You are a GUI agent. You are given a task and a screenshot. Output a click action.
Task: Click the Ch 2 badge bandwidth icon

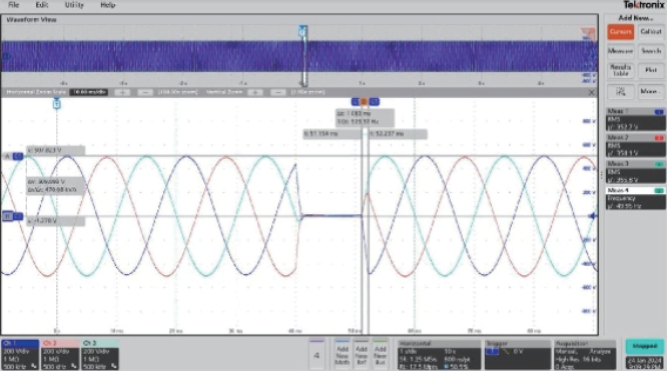click(74, 366)
